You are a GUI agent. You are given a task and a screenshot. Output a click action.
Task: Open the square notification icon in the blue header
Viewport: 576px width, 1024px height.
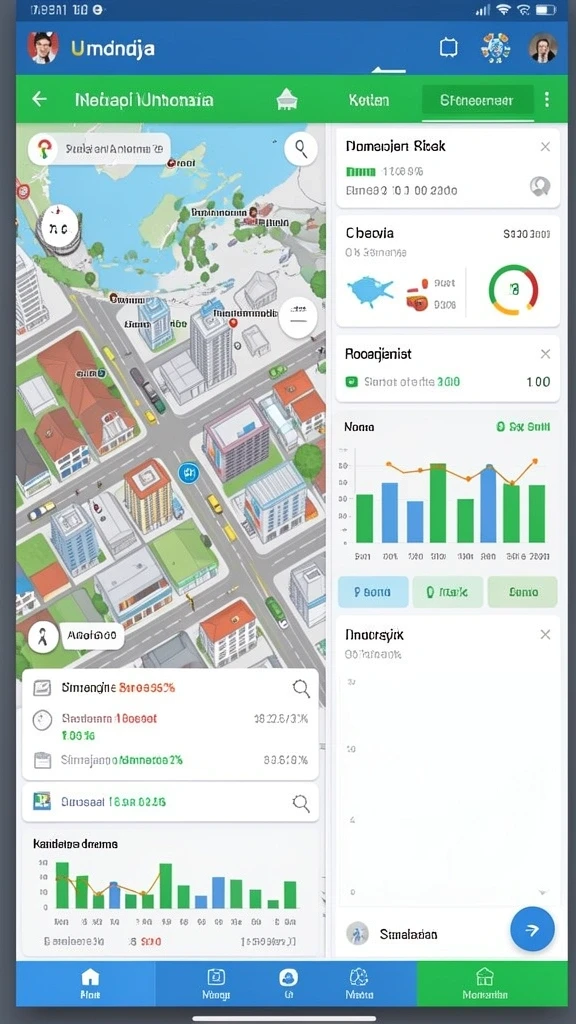point(449,48)
